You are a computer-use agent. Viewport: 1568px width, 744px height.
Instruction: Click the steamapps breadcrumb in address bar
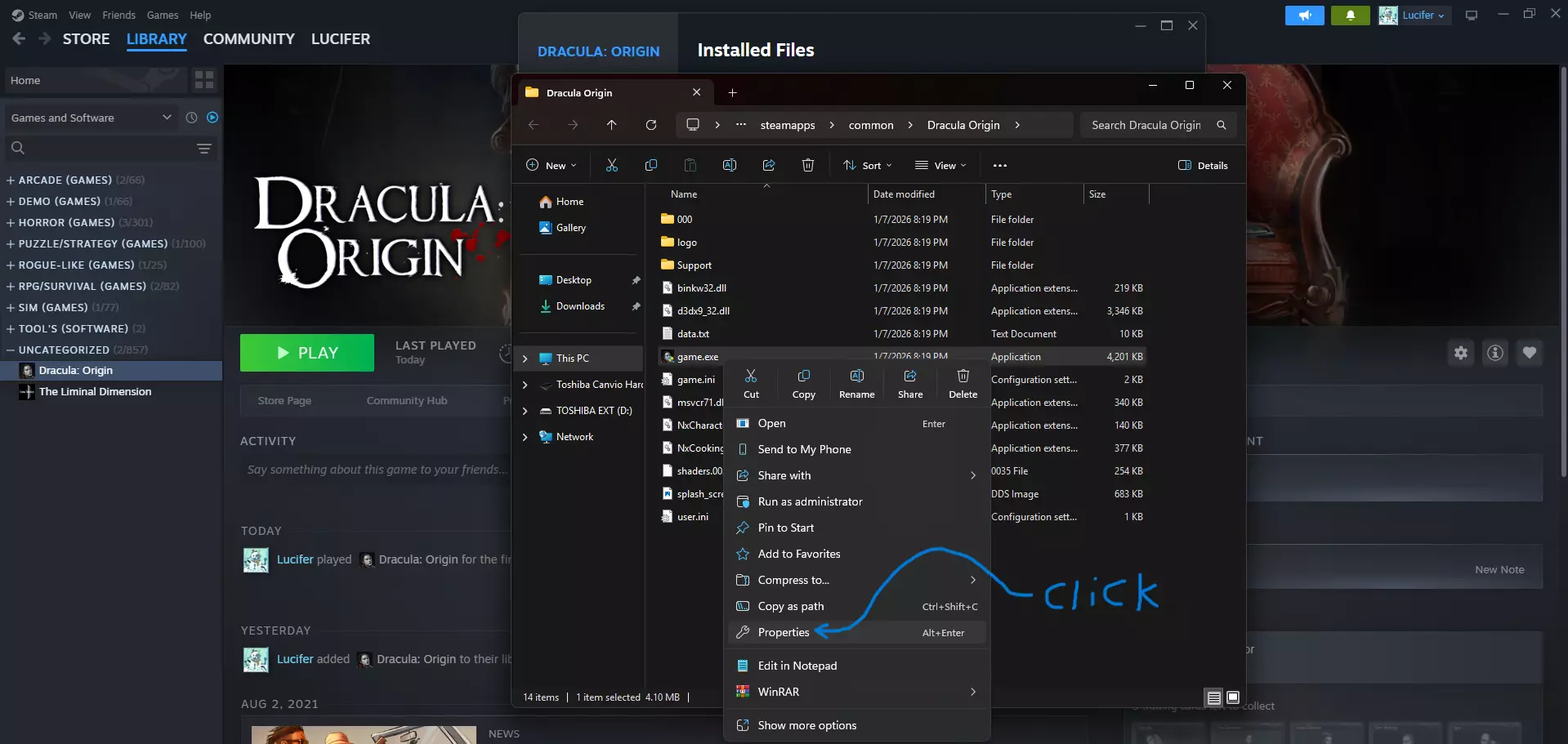(788, 125)
